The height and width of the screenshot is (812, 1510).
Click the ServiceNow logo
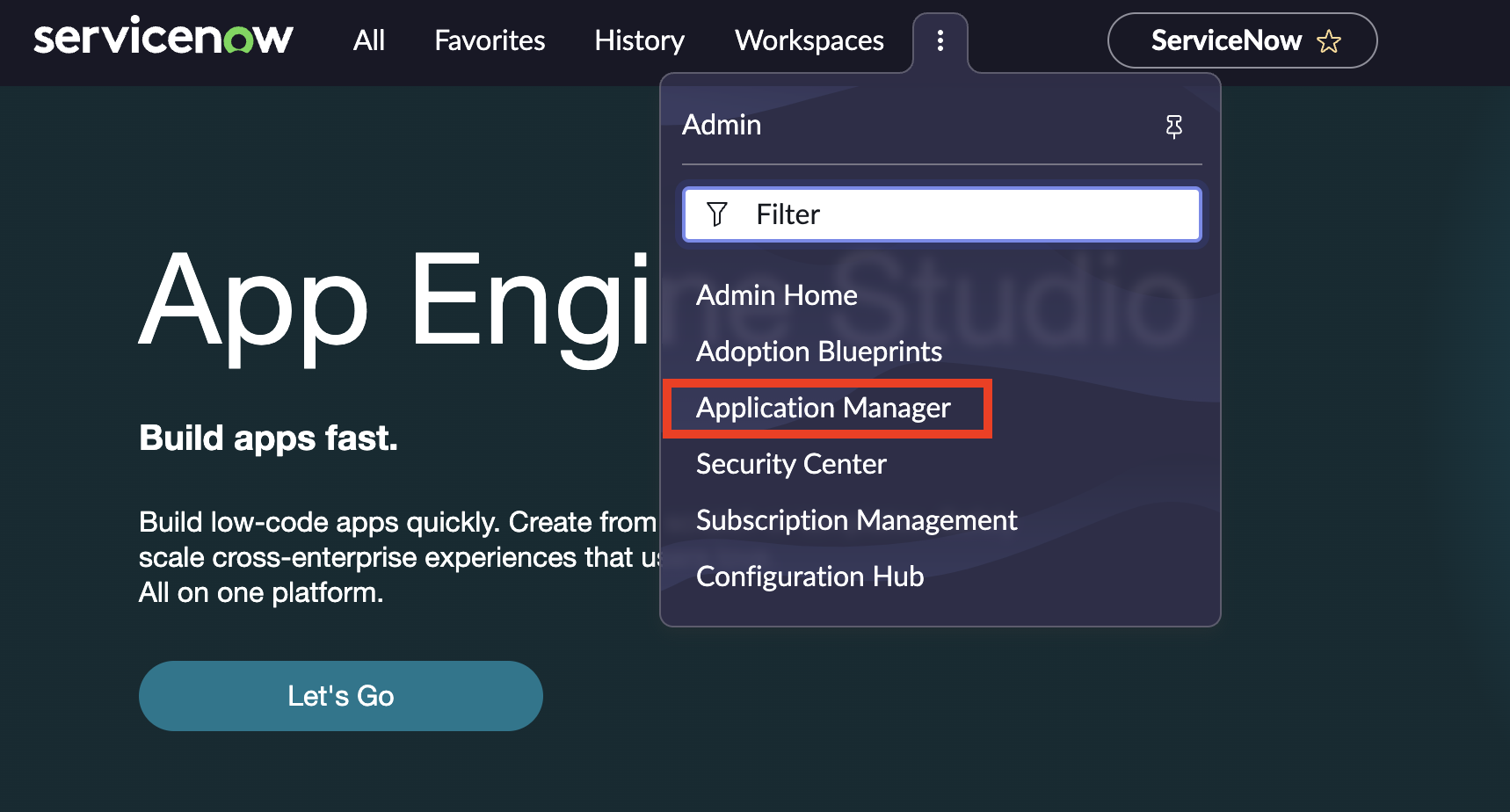pos(163,37)
